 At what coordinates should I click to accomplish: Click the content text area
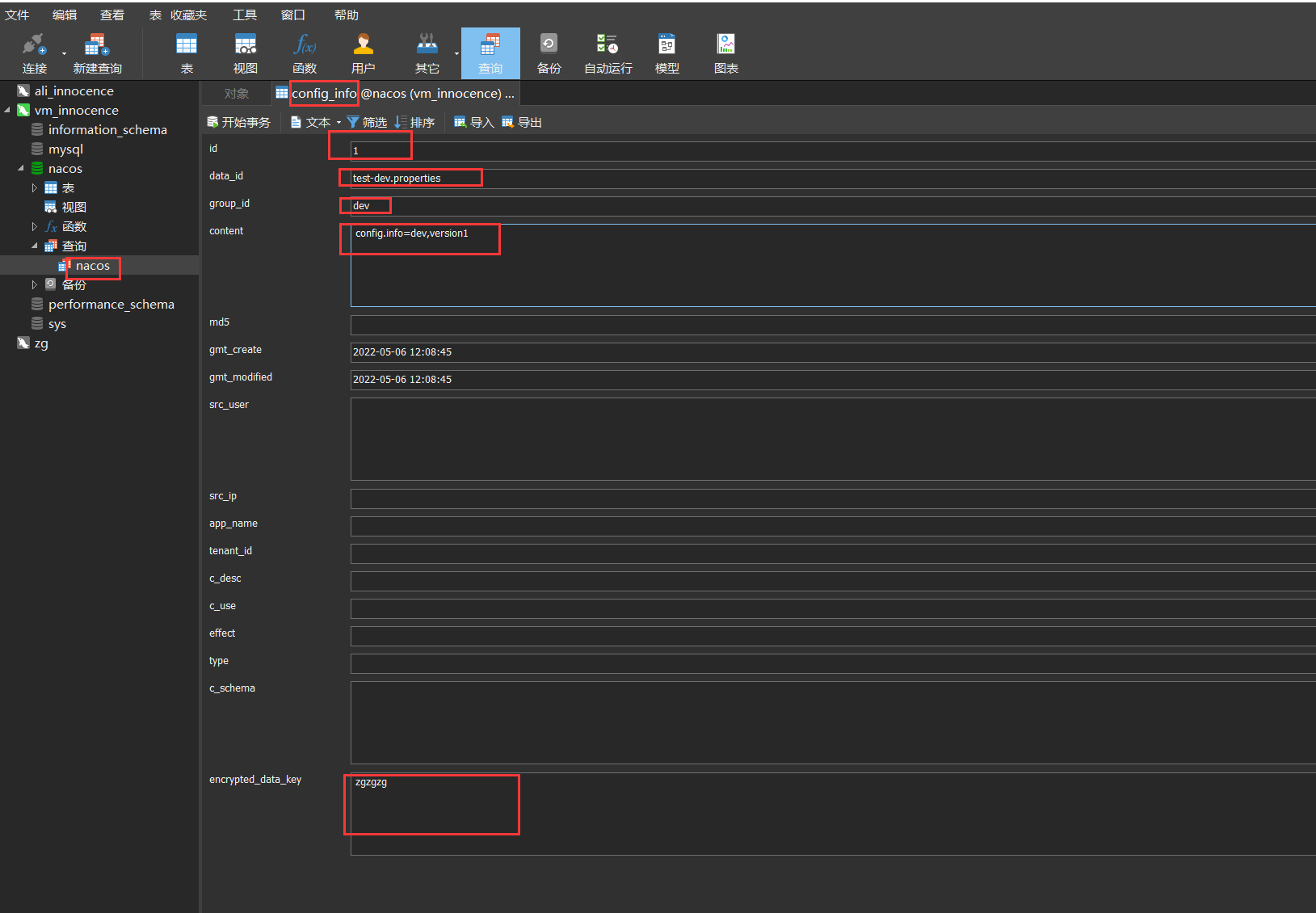click(833, 265)
